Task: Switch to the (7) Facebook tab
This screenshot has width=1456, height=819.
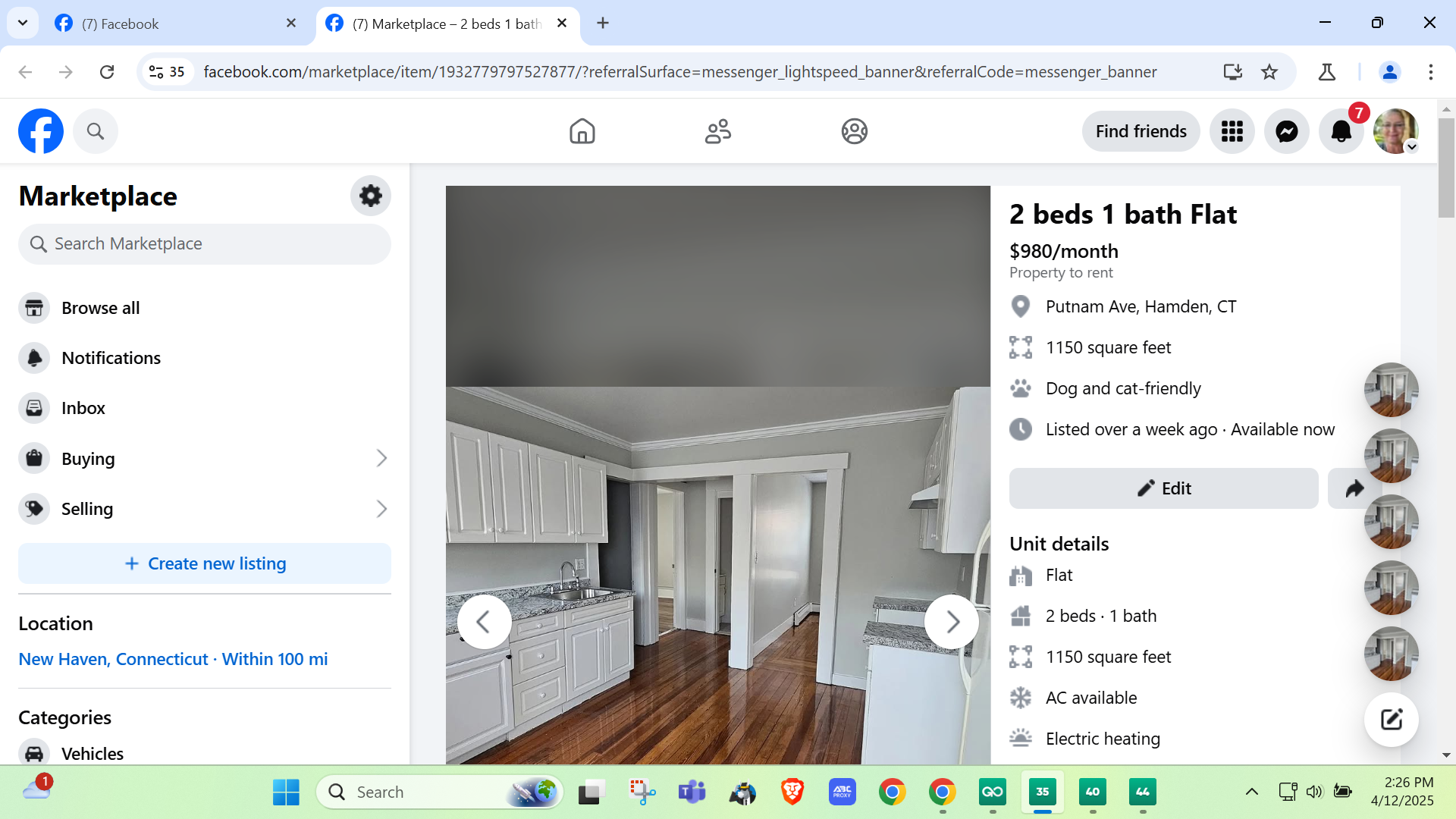Action: click(x=176, y=24)
